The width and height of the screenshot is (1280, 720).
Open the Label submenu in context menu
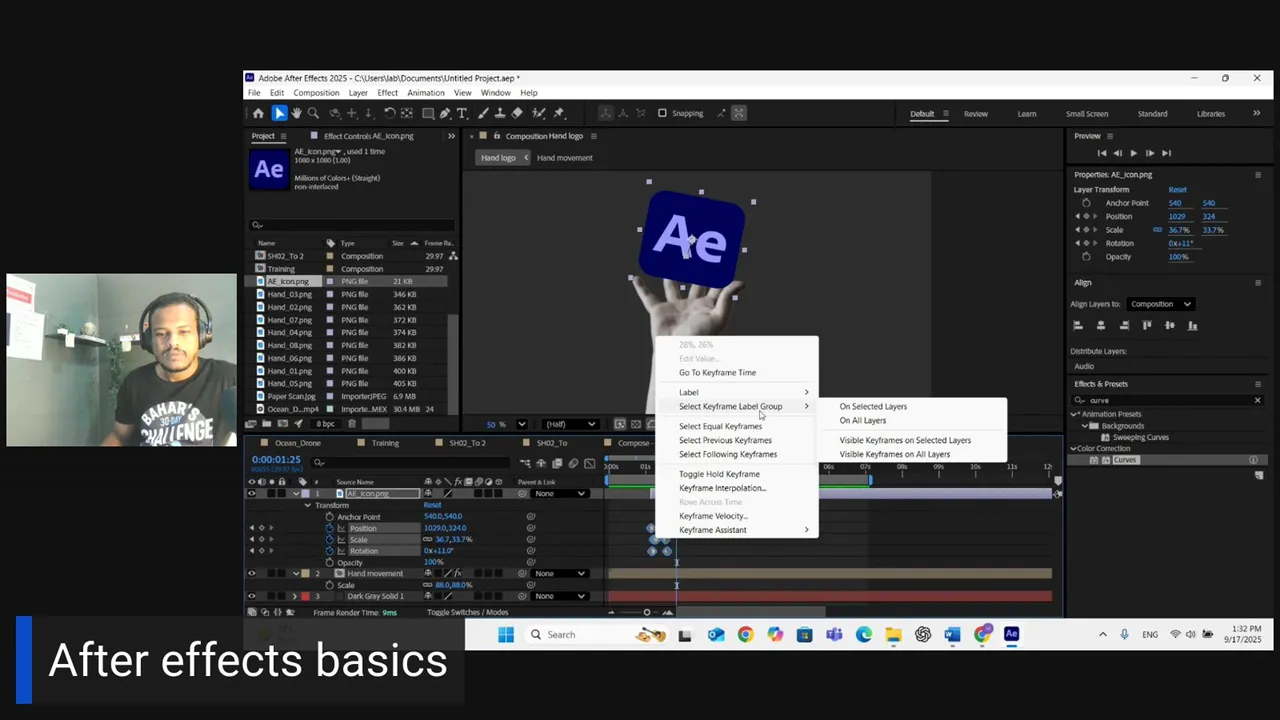[736, 392]
